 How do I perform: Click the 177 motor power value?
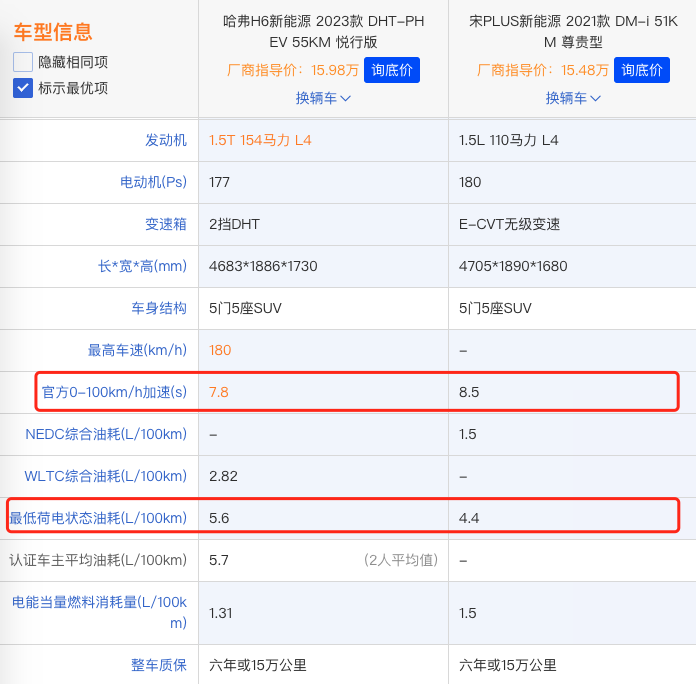[219, 182]
